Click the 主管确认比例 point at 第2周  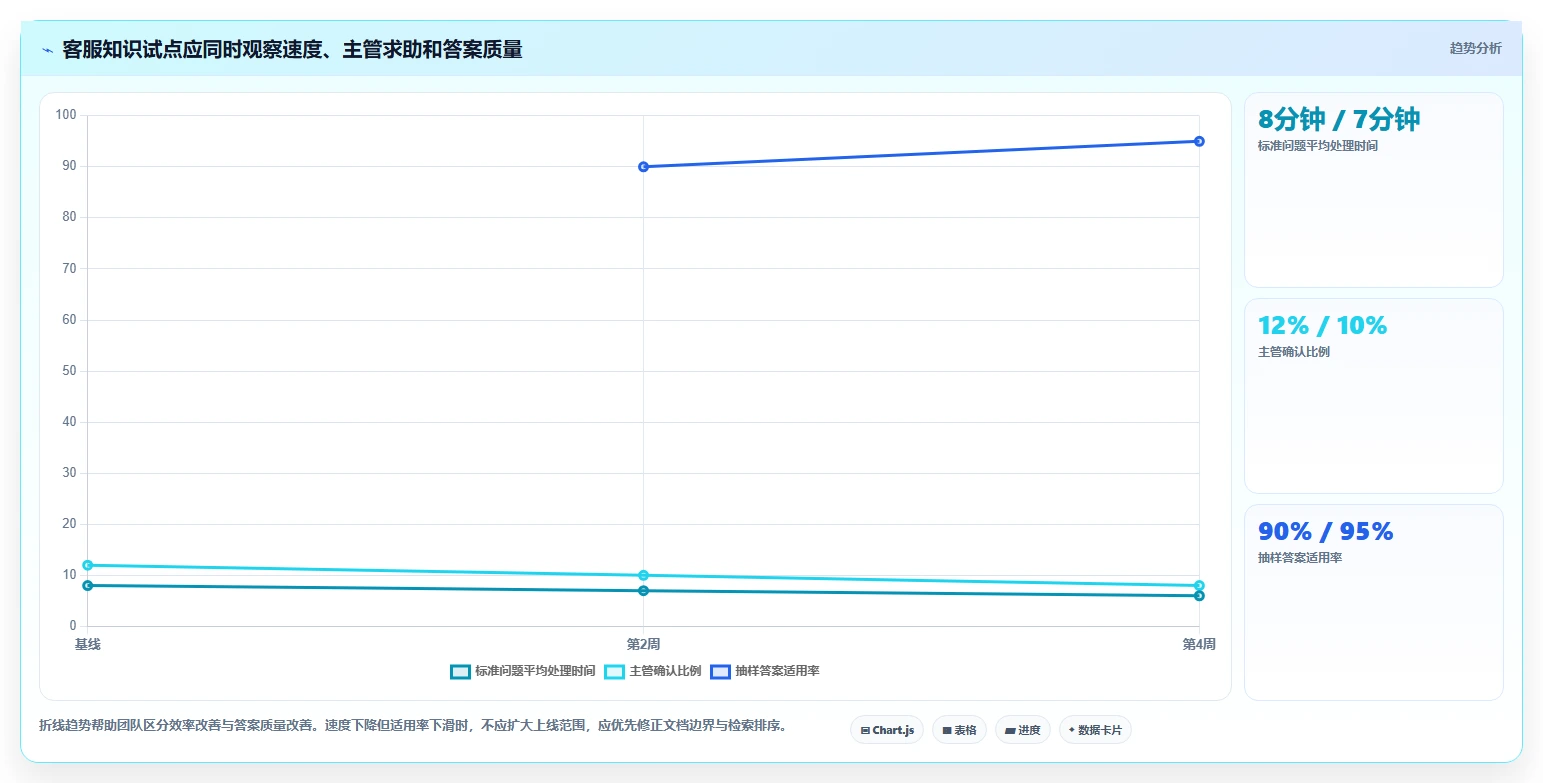click(x=643, y=575)
